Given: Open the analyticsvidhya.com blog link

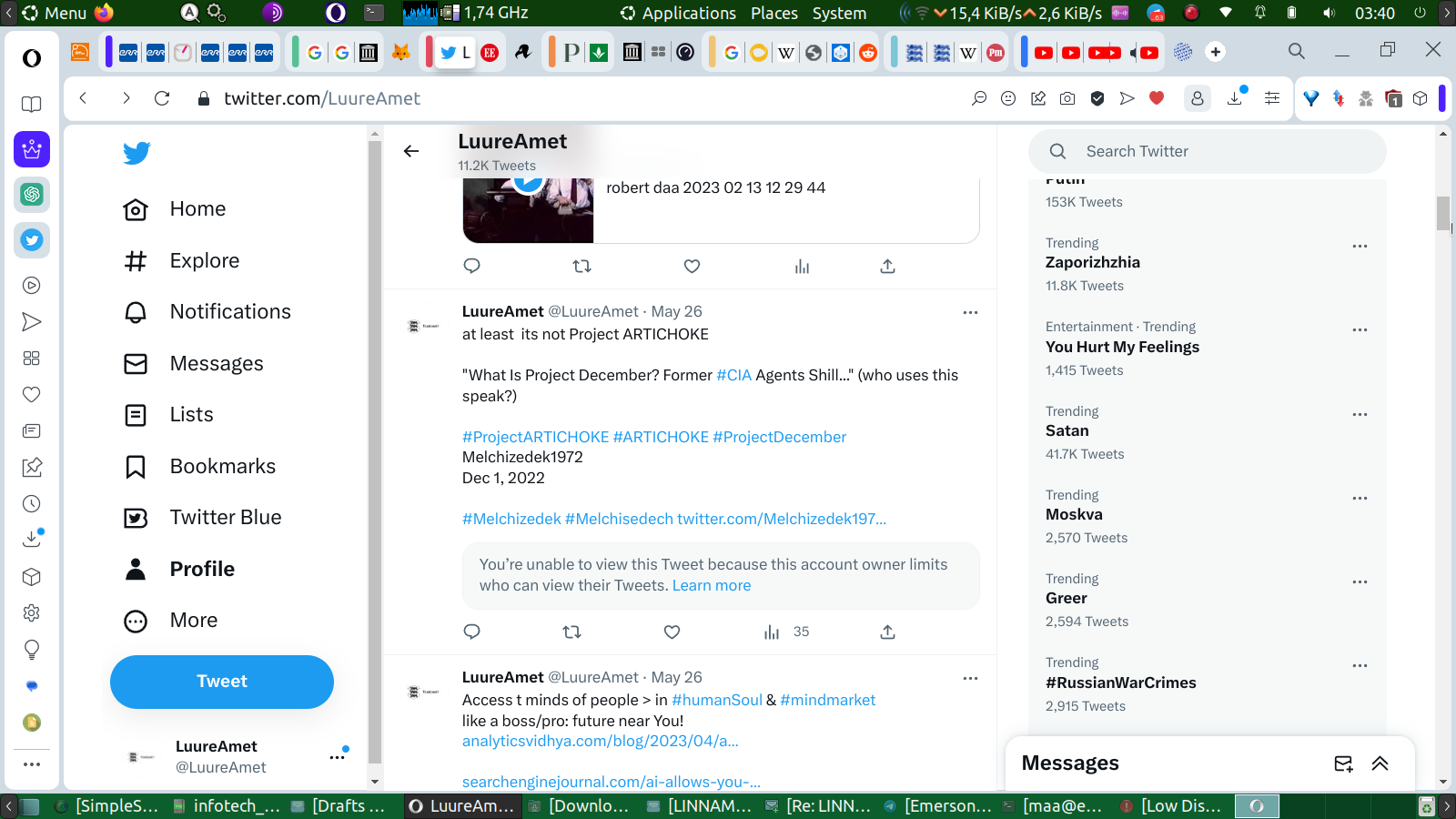Looking at the screenshot, I should click(601, 741).
